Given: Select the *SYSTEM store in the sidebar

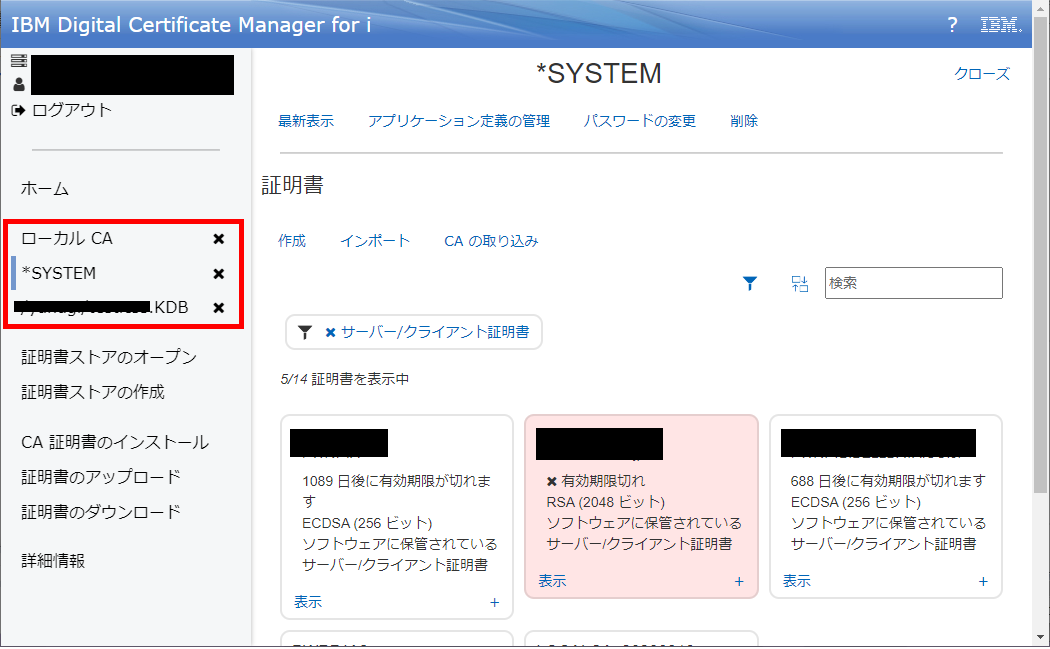Looking at the screenshot, I should (x=59, y=273).
